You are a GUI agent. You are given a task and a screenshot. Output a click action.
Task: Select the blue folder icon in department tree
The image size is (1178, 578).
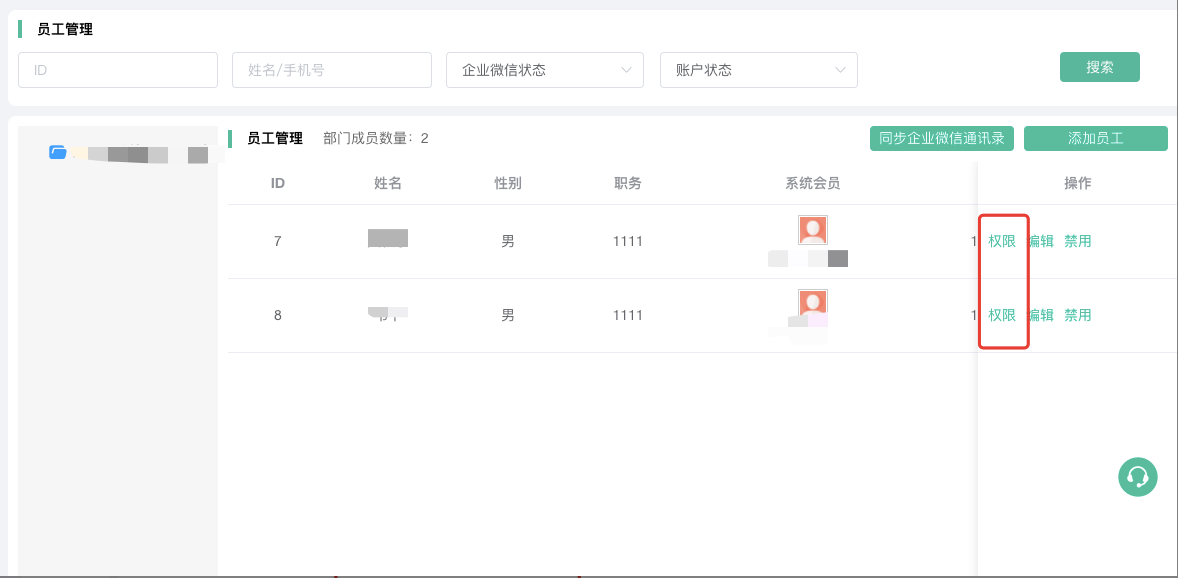[58, 153]
